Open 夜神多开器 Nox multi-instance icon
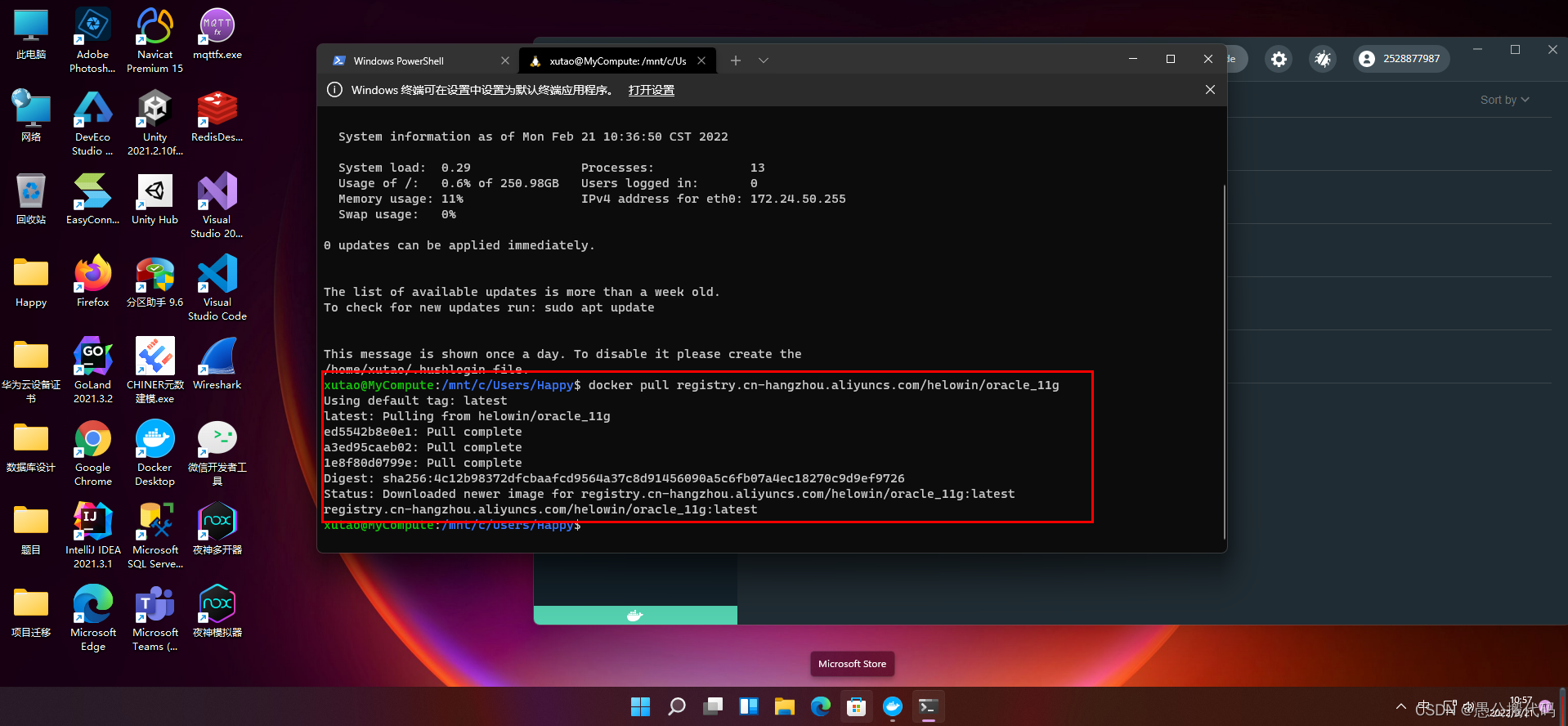Image resolution: width=1568 pixels, height=726 pixels. click(217, 530)
